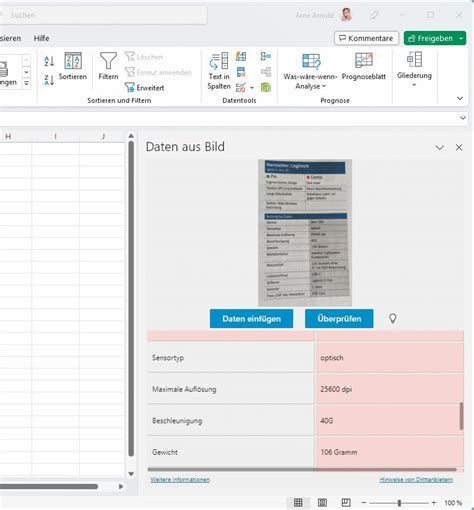Select column I header
This screenshot has height=510, width=474.
click(55, 136)
